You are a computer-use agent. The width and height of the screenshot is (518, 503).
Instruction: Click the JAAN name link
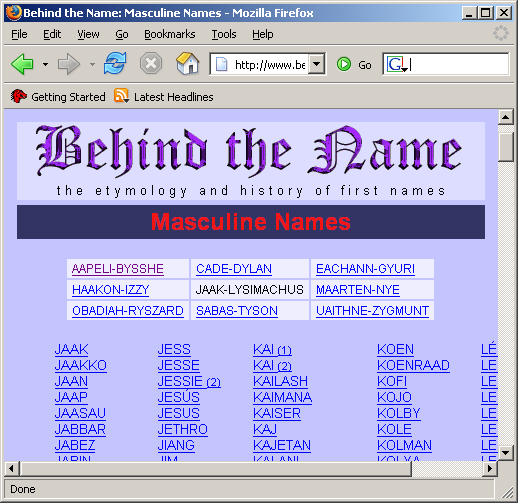click(71, 382)
